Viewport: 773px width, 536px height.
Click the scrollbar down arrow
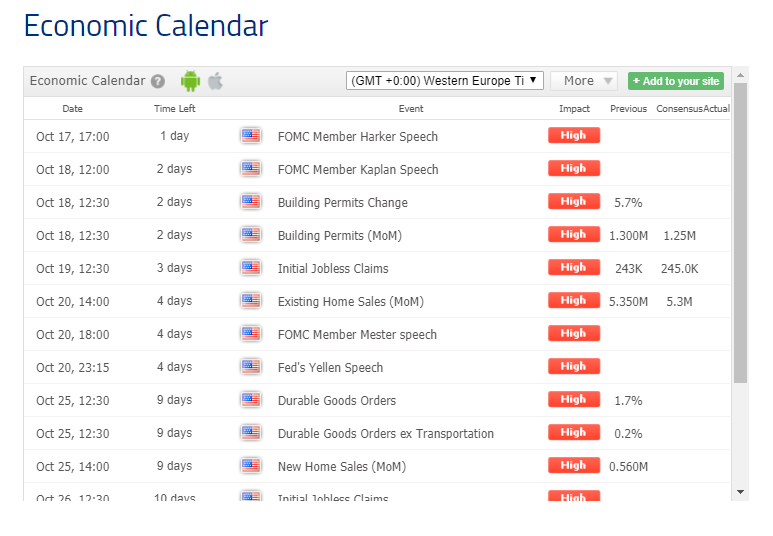coord(740,492)
